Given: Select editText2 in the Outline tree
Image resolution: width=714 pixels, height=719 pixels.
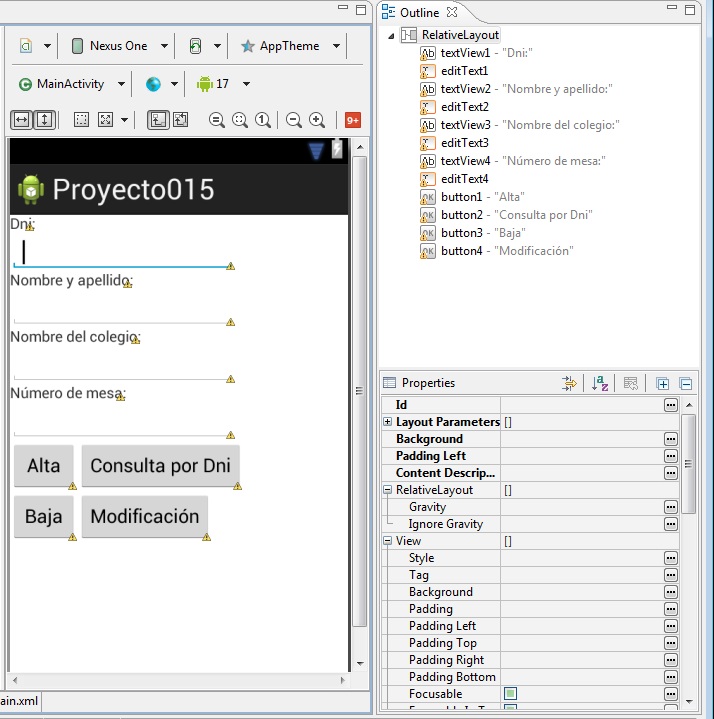Looking at the screenshot, I should click(454, 107).
